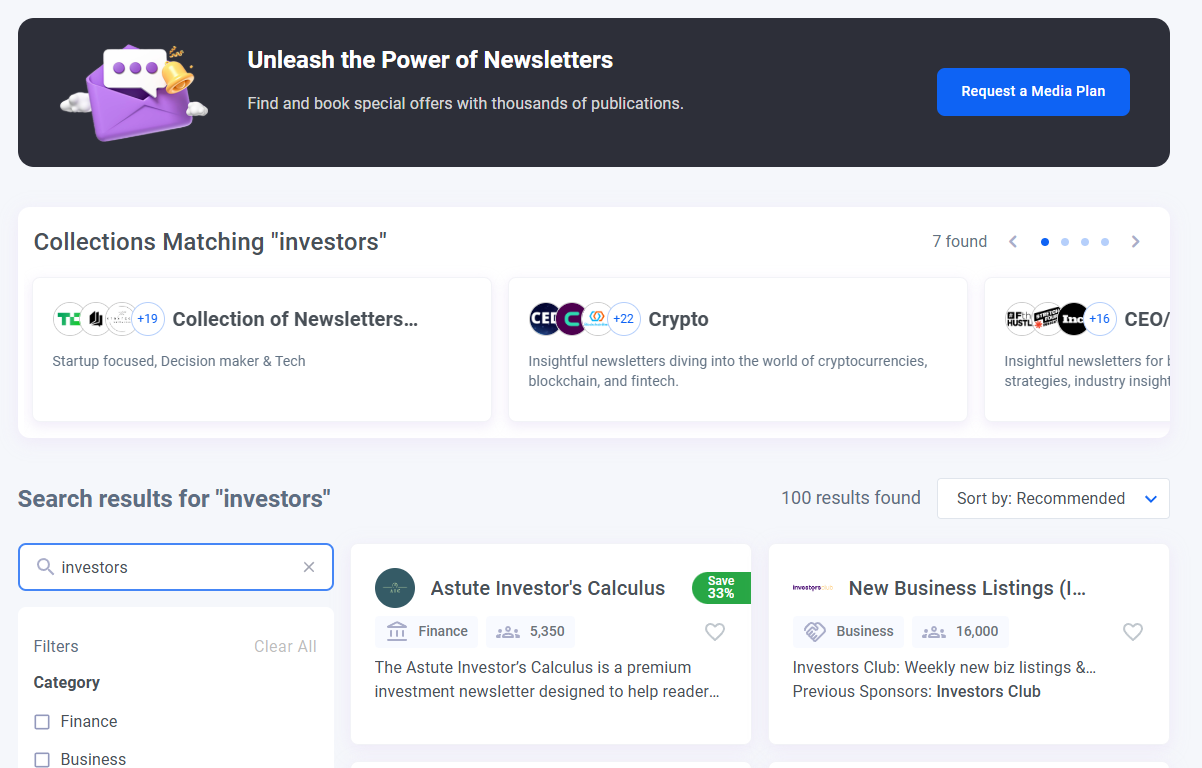Click the Astute Investor's Calculus logo
Viewport: 1202px width, 768px height.
coord(395,588)
